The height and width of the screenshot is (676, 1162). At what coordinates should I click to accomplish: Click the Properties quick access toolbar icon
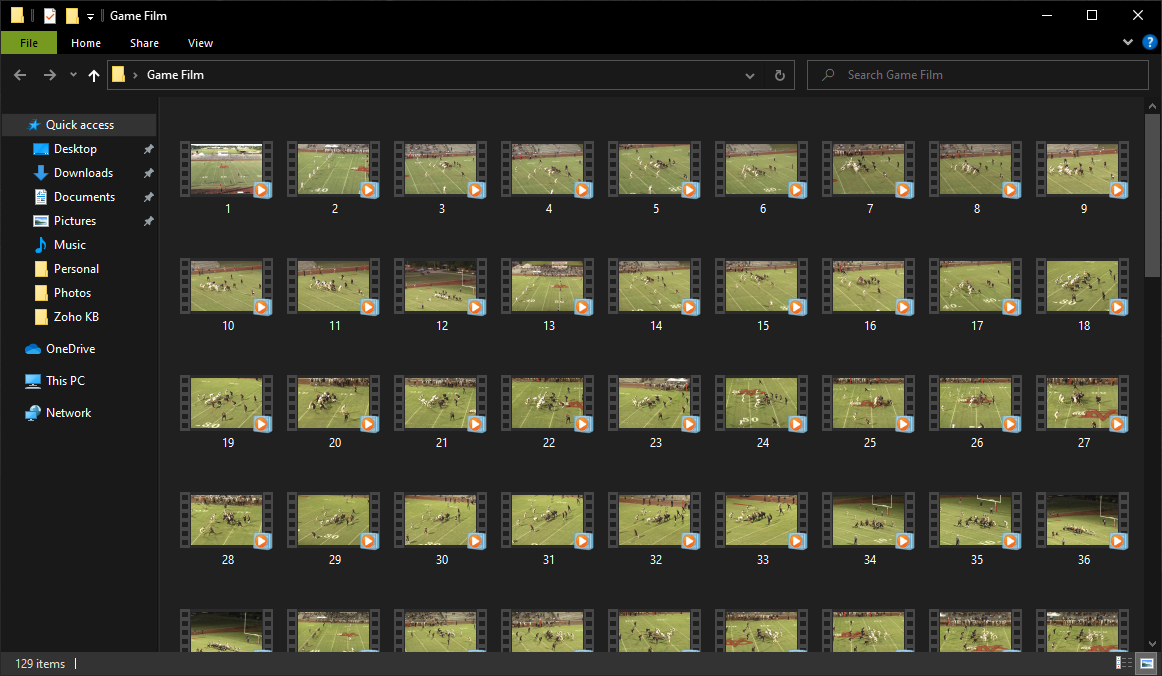[x=50, y=16]
